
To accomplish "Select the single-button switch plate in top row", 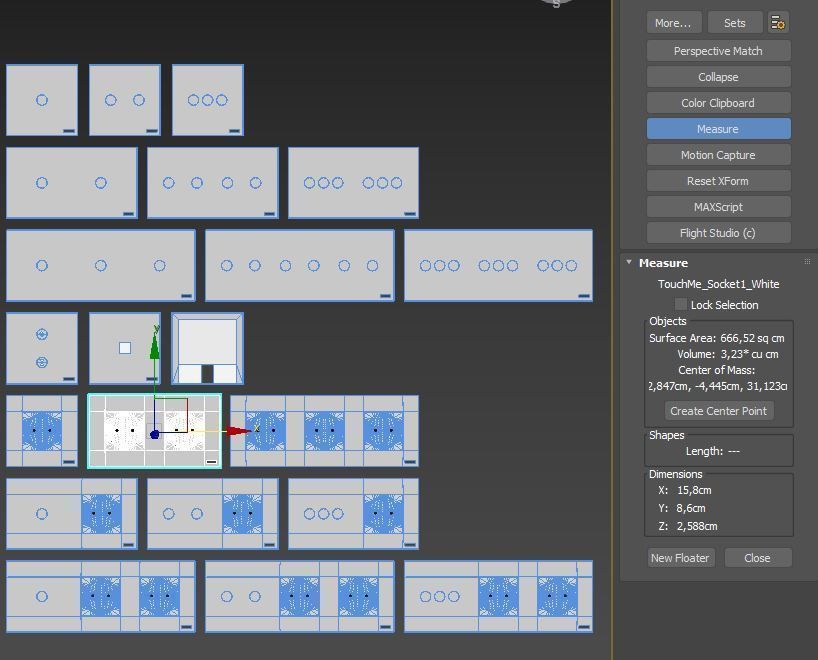I will coord(42,100).
